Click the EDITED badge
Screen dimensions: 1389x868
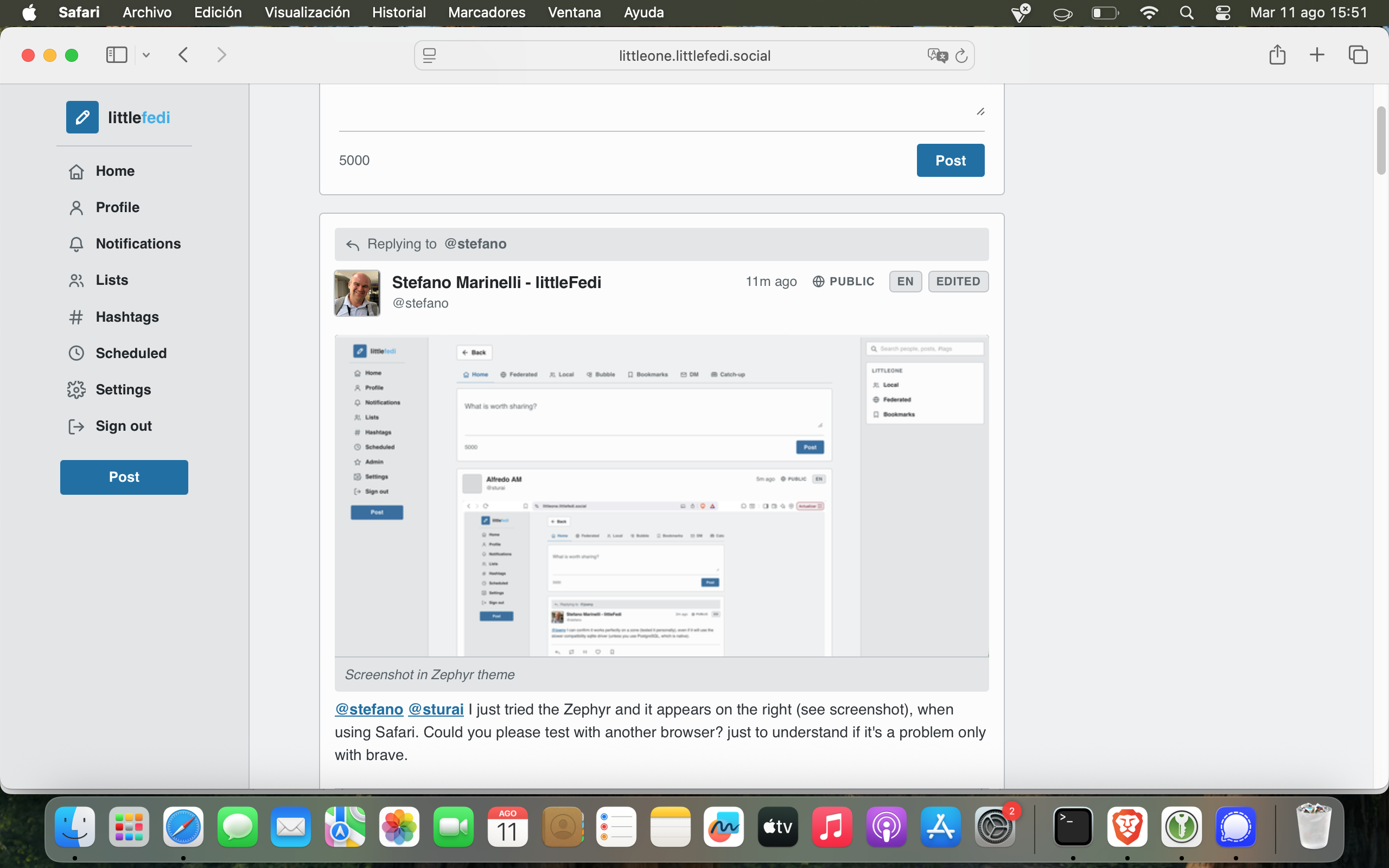[958, 282]
